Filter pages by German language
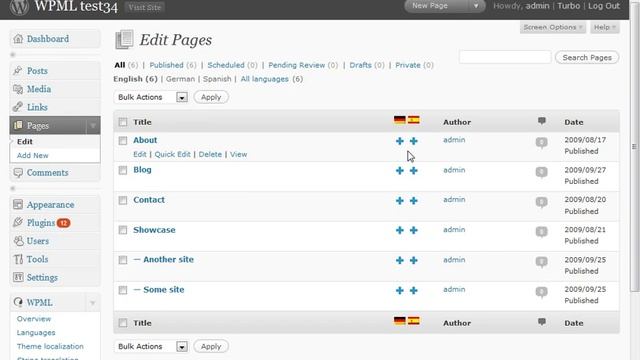Viewport: 640px width, 360px height. tap(180, 79)
